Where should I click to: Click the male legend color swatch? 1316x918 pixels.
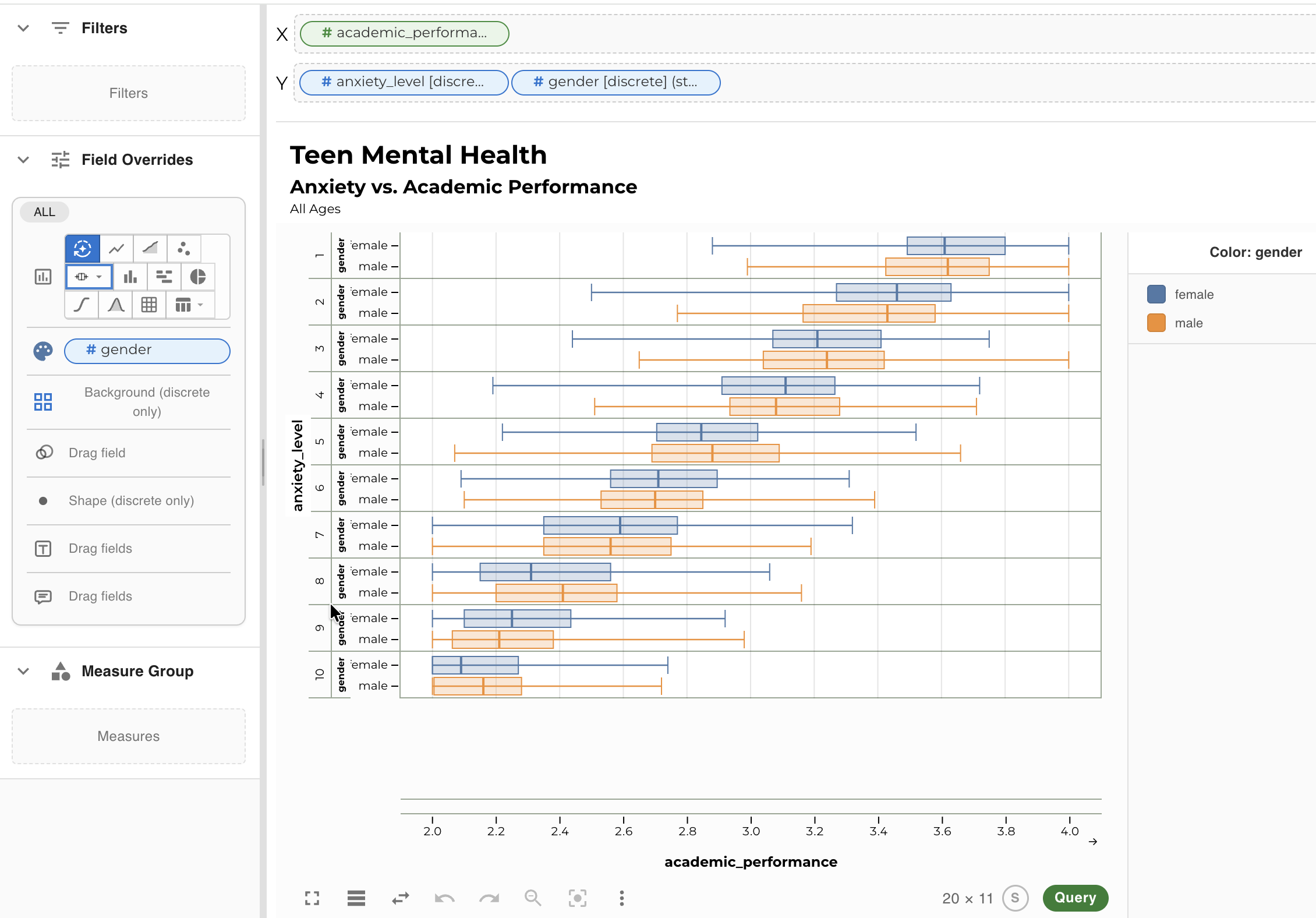pos(1156,323)
